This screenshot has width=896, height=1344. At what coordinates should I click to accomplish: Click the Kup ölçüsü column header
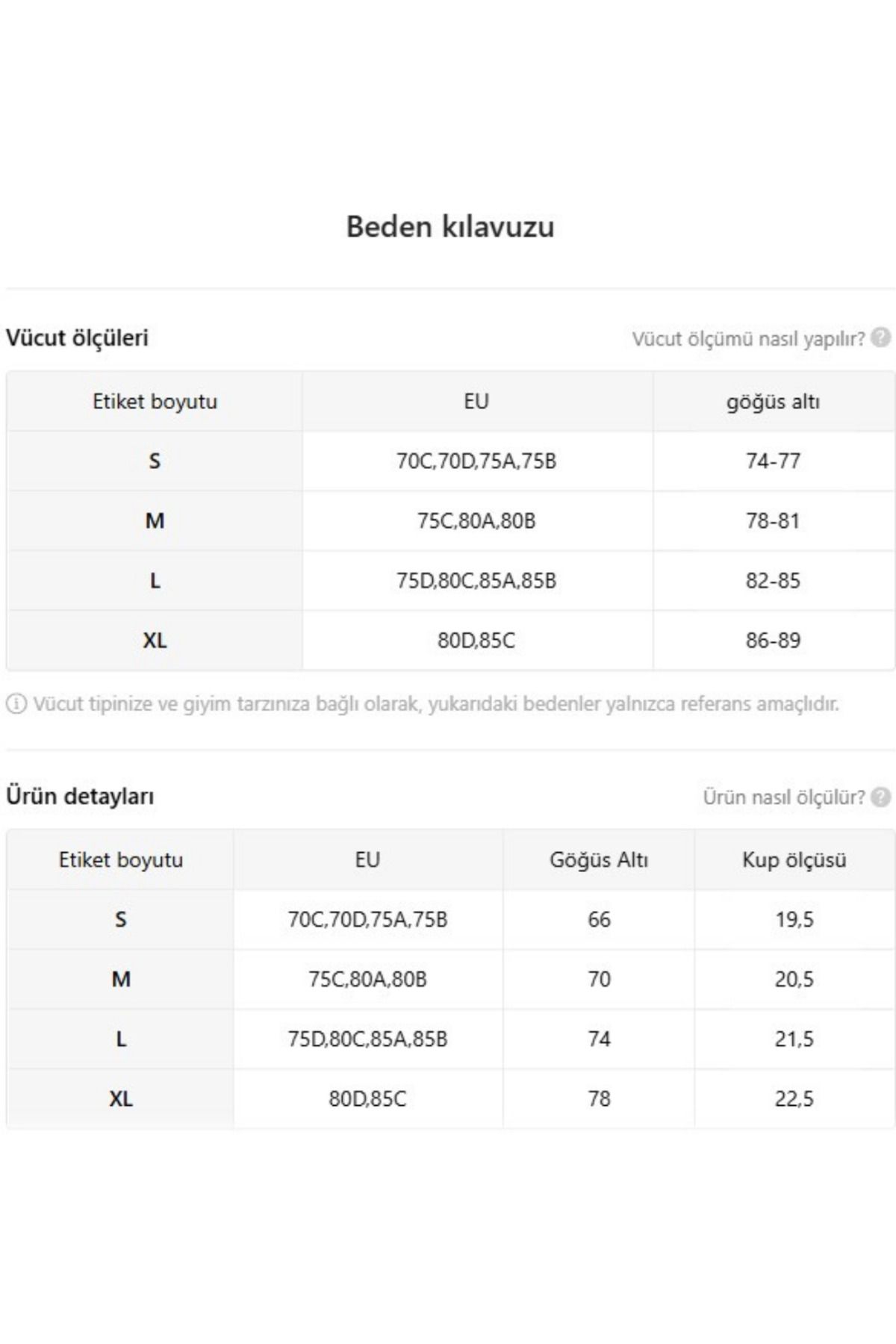(x=794, y=860)
